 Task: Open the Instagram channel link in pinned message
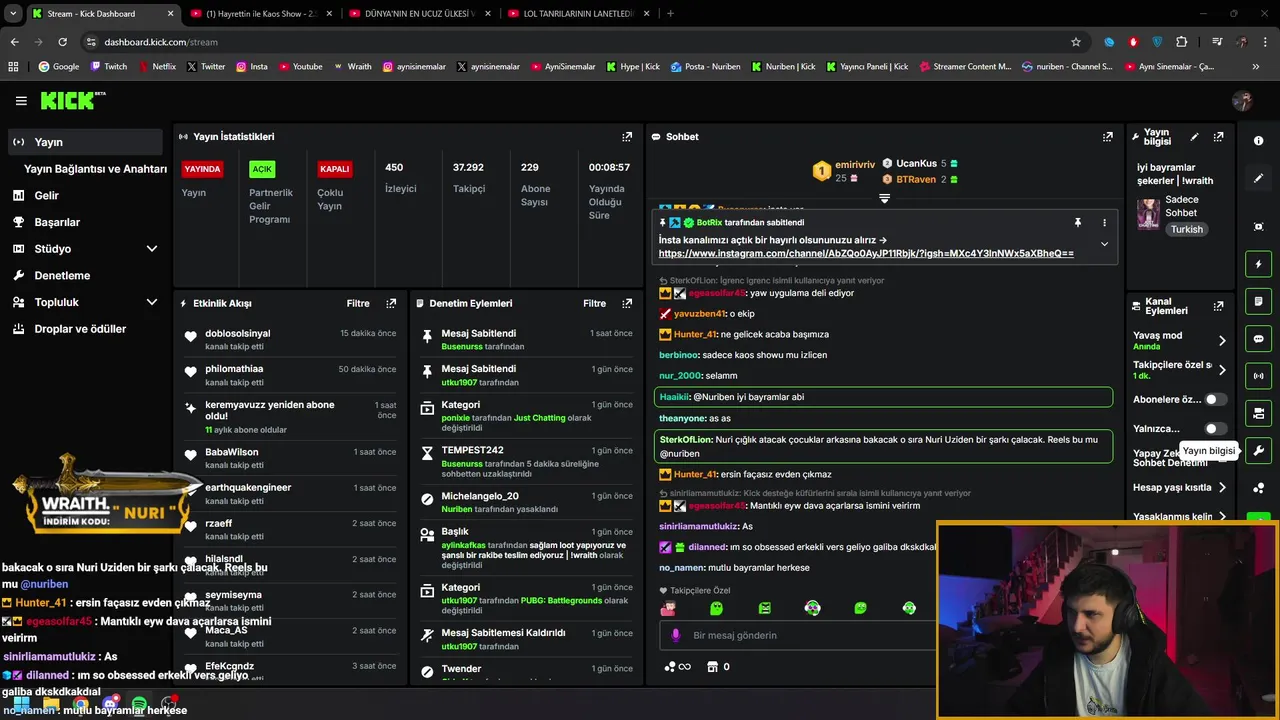click(x=866, y=254)
